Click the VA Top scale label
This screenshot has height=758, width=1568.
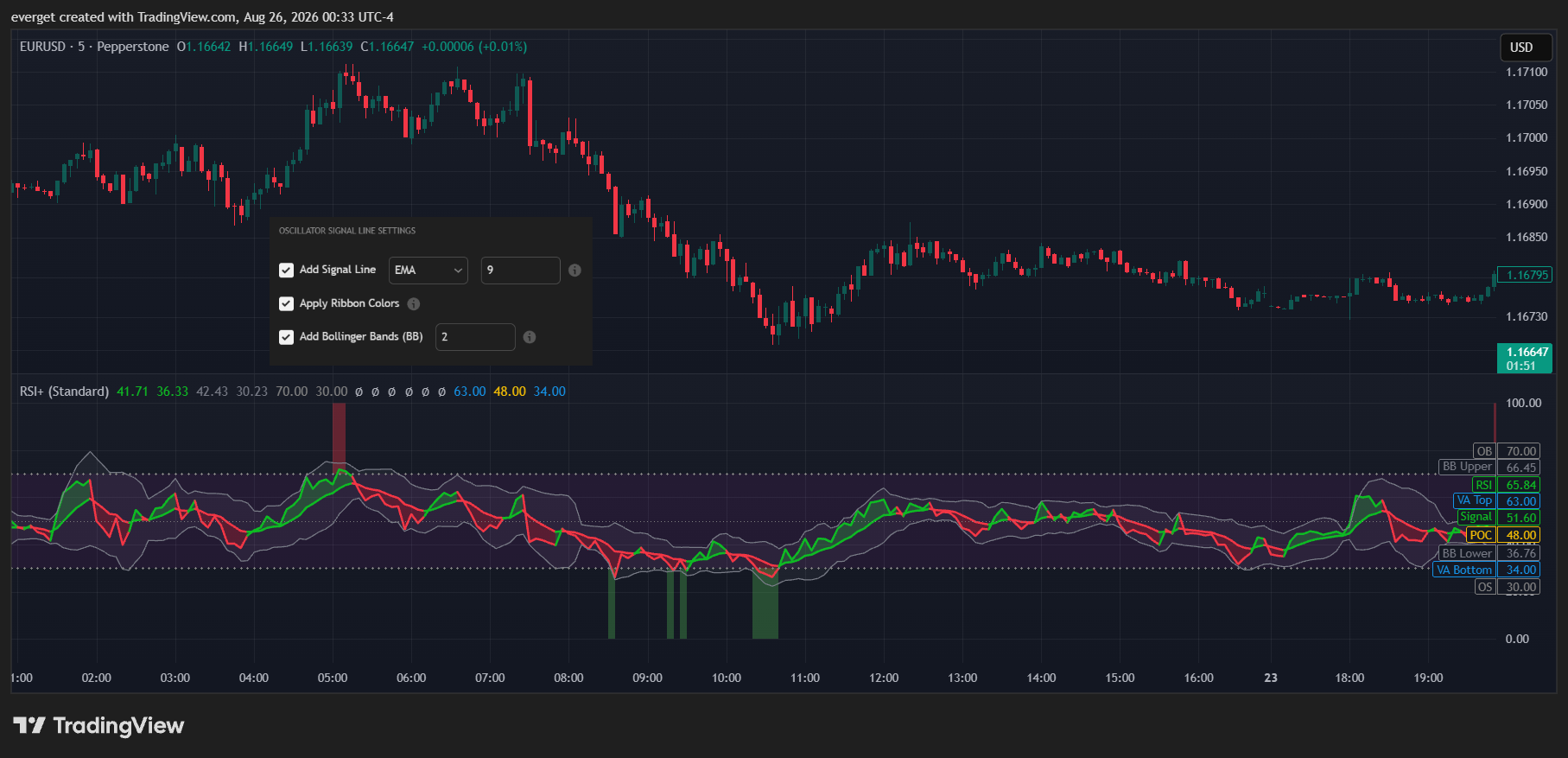1474,500
